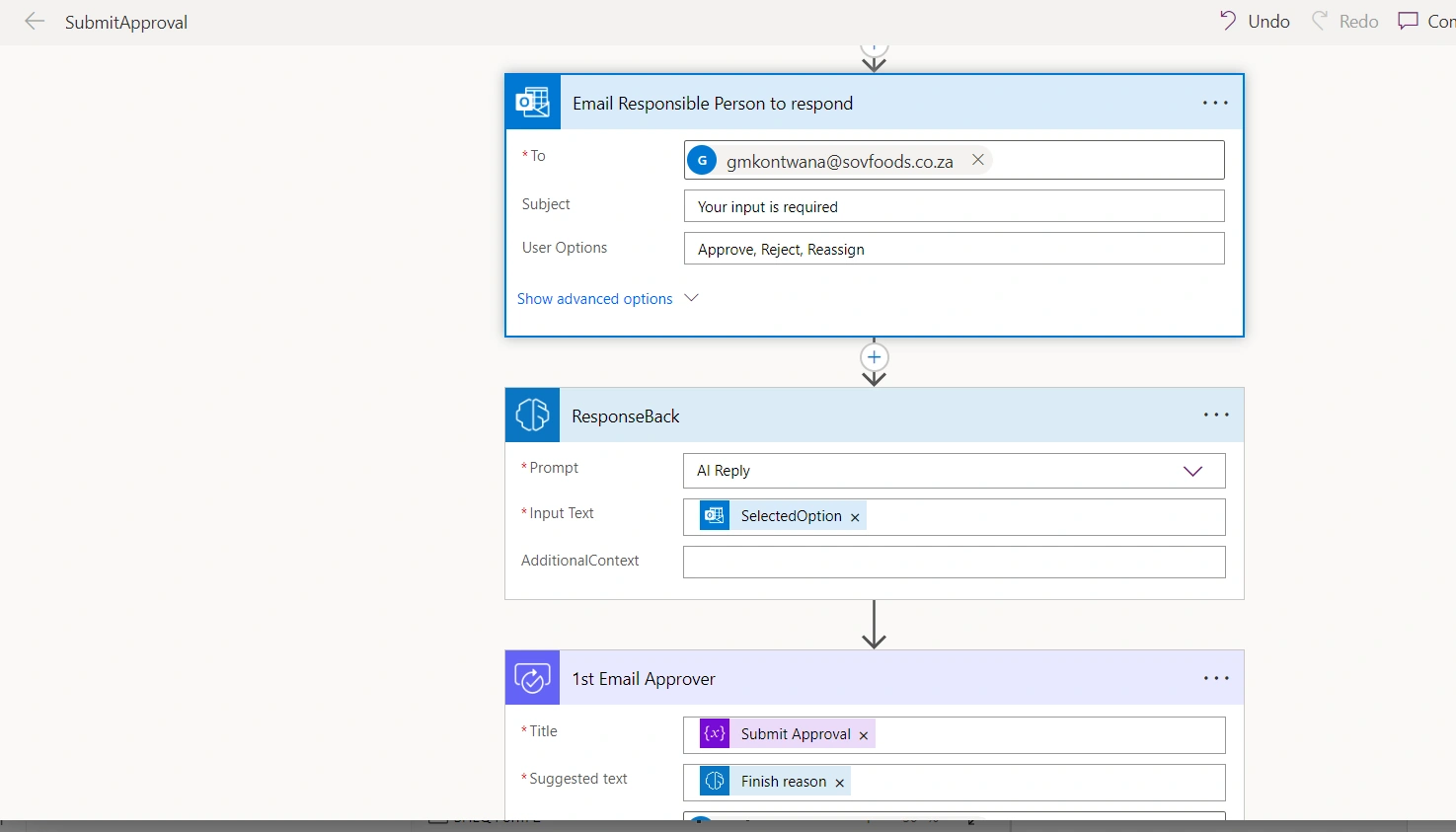This screenshot has height=832, width=1456.
Task: Click the Outlook icon on Email Responsible Person card
Action: pos(533,103)
